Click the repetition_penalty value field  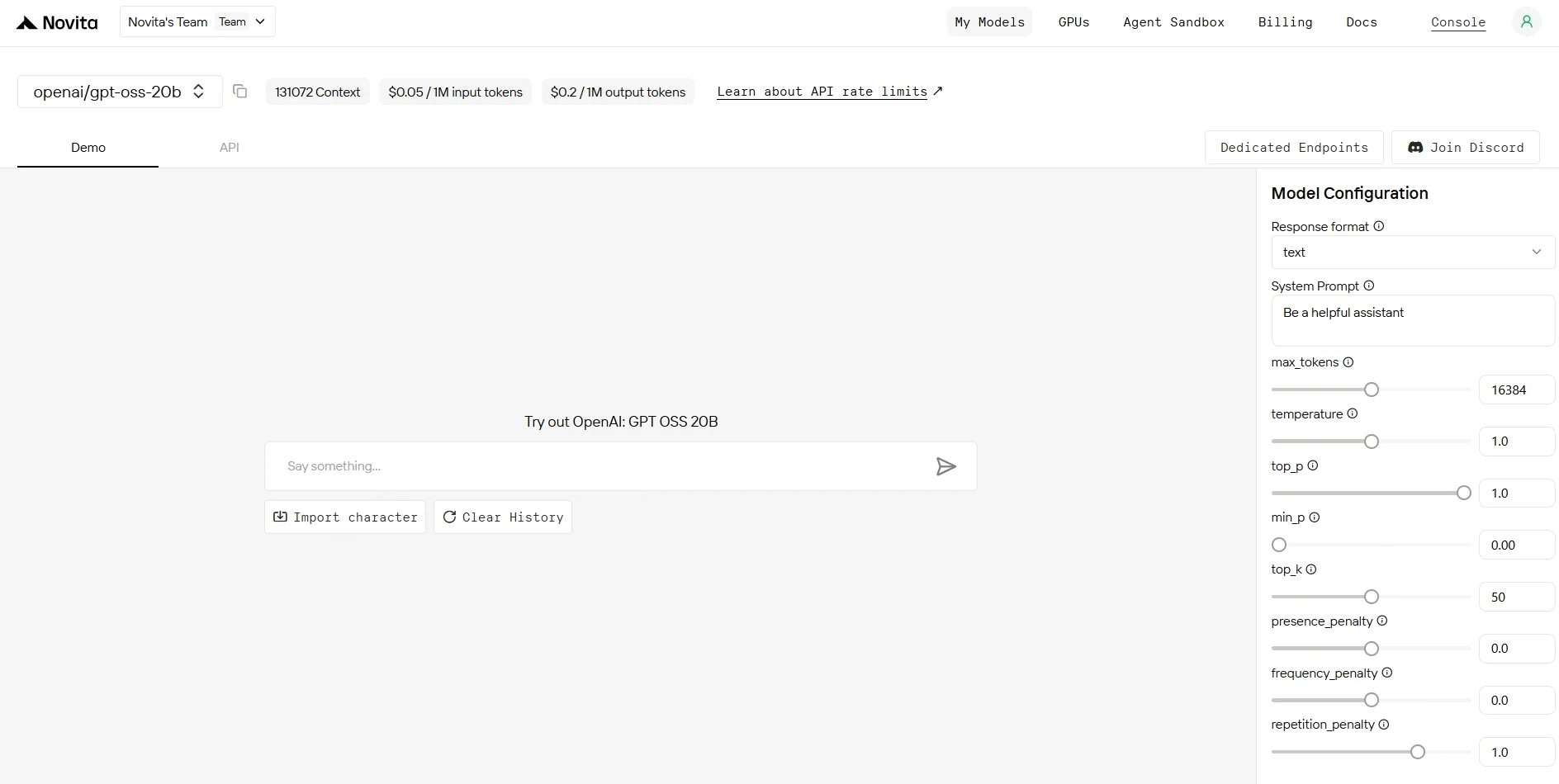tap(1517, 752)
